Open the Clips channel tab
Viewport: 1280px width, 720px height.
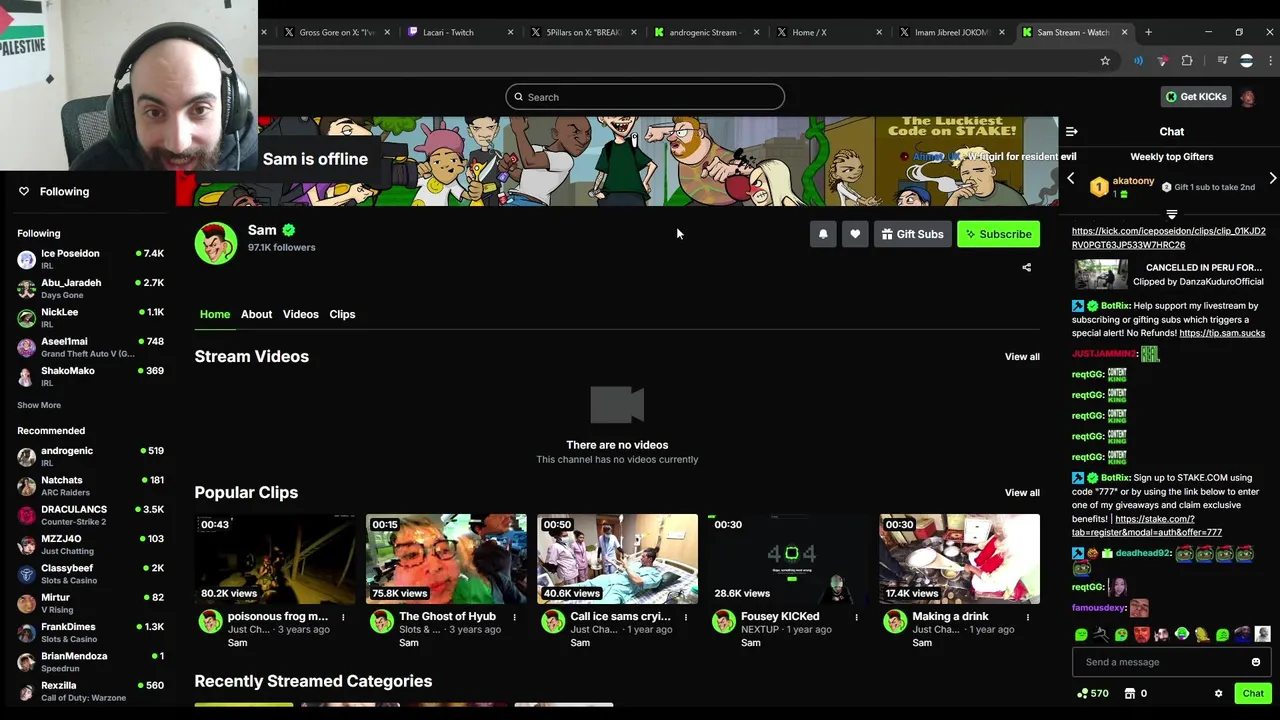(342, 314)
